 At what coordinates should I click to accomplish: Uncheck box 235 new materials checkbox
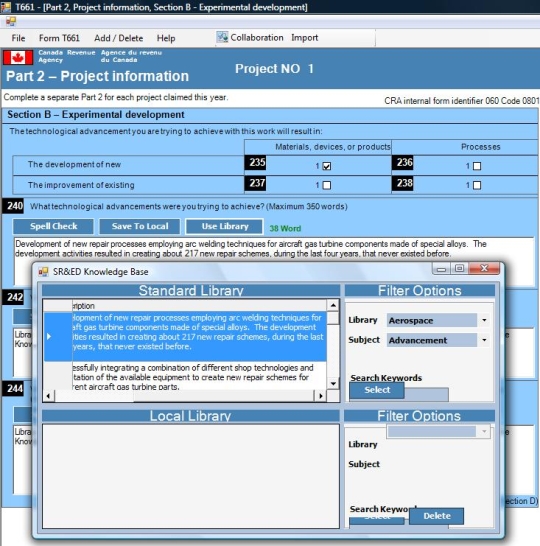tap(327, 166)
